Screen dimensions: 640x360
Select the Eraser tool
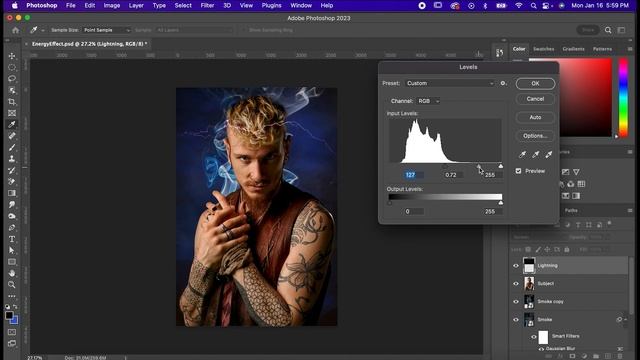click(x=12, y=182)
